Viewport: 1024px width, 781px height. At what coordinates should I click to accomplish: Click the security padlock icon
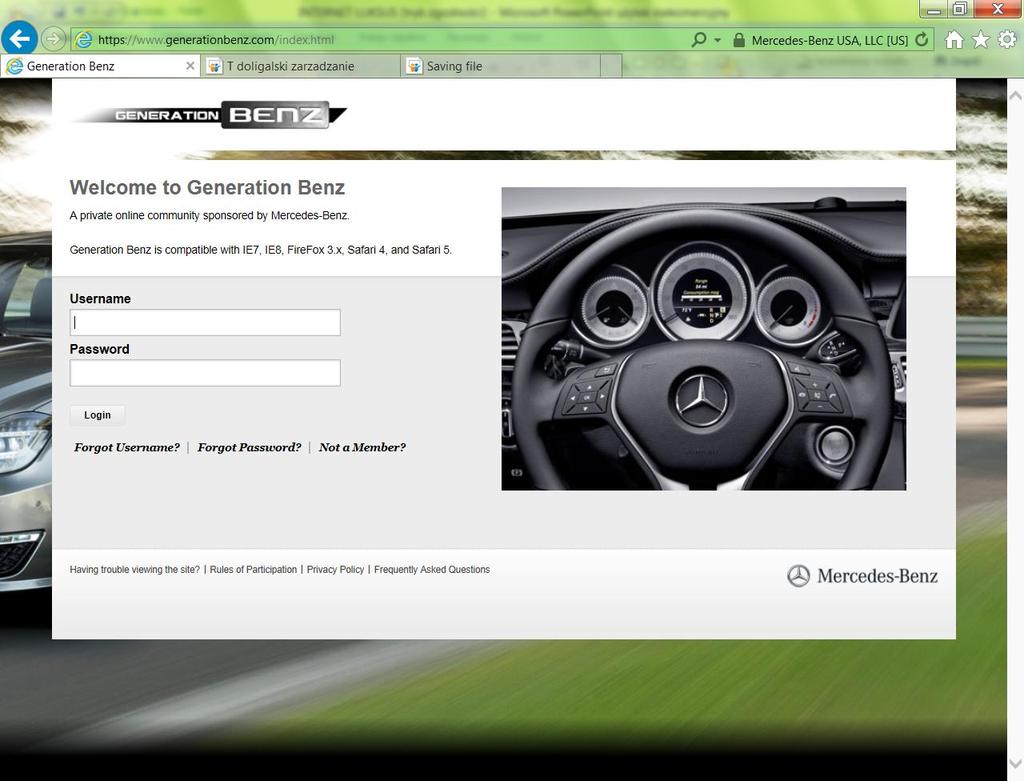[739, 40]
